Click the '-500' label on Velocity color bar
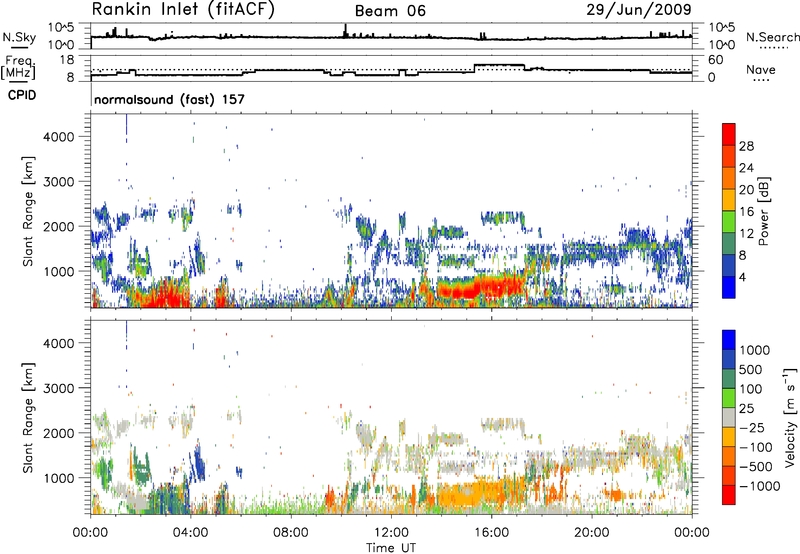The height and width of the screenshot is (554, 800). 756,467
